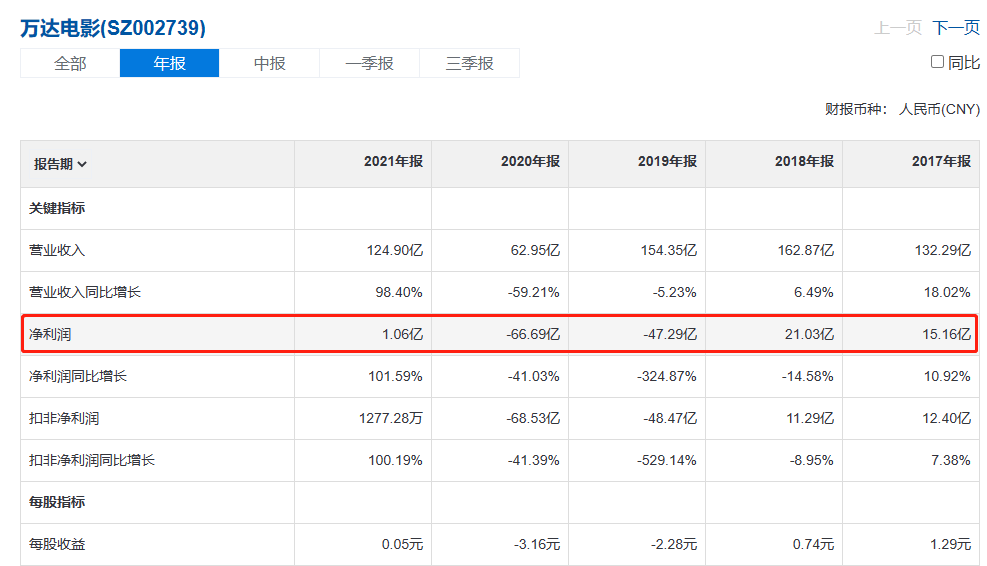Select the 扣非净利润 row label
This screenshot has width=987, height=566.
[x=64, y=419]
